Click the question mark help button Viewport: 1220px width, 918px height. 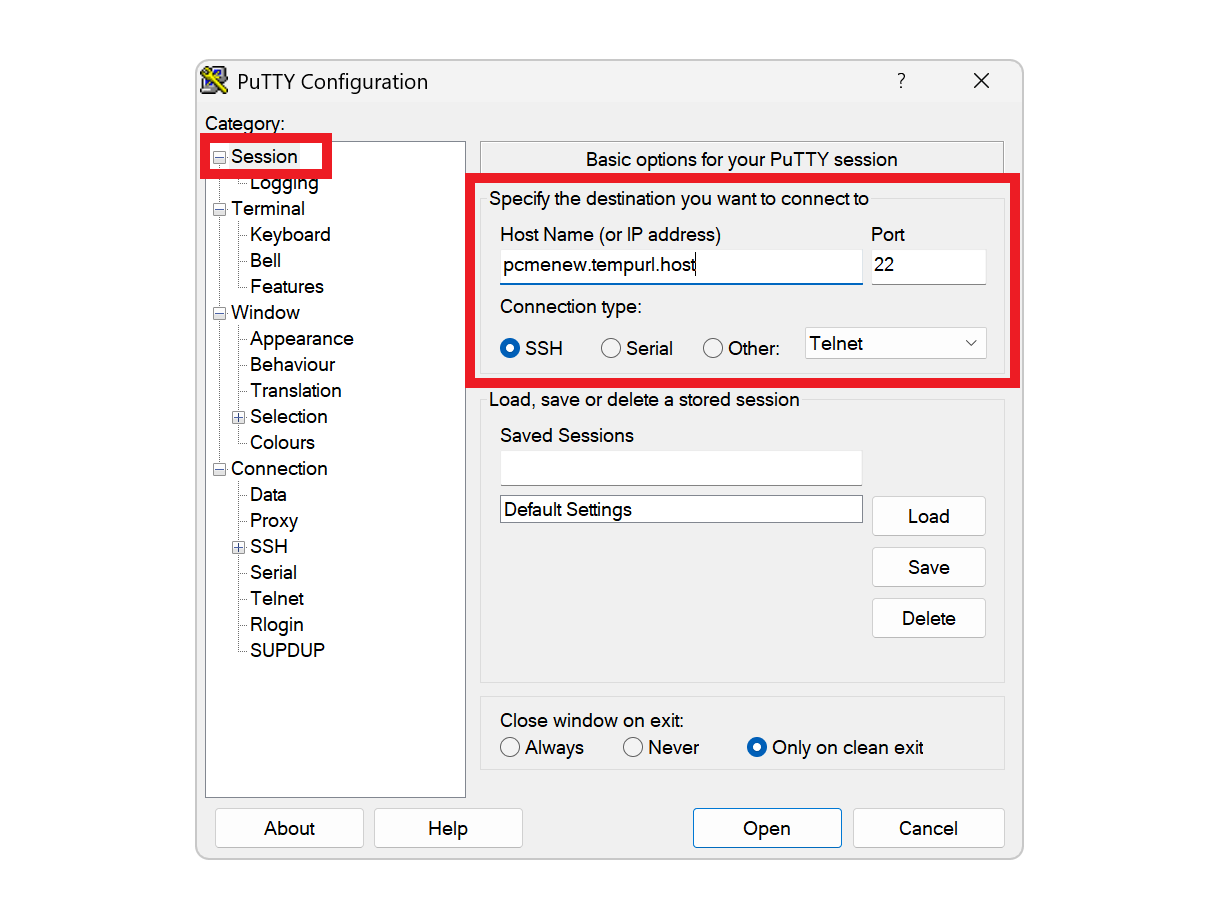901,81
